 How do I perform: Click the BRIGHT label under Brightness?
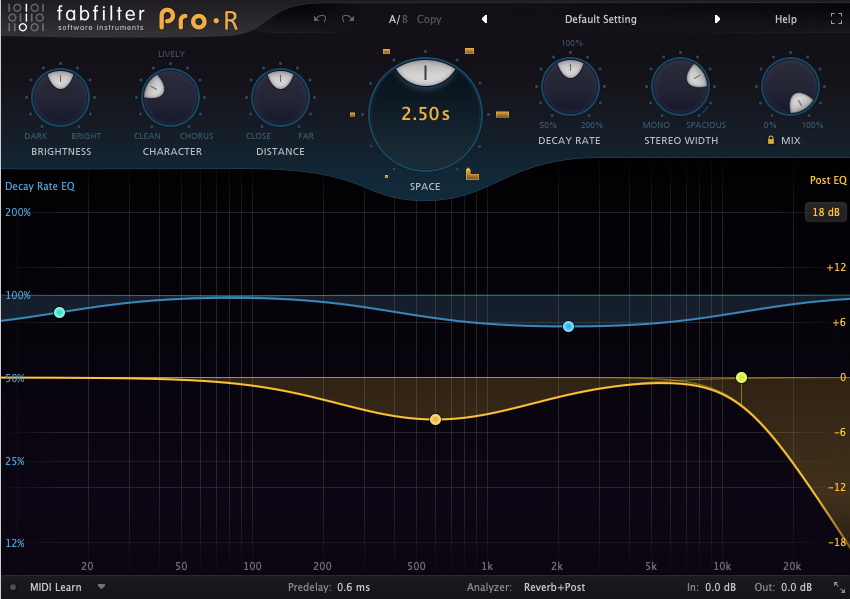[x=86, y=136]
